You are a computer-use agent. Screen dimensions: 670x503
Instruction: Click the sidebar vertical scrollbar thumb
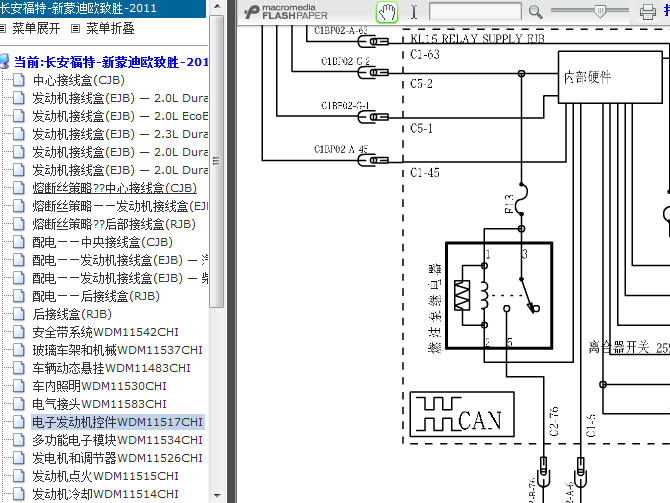point(217,161)
